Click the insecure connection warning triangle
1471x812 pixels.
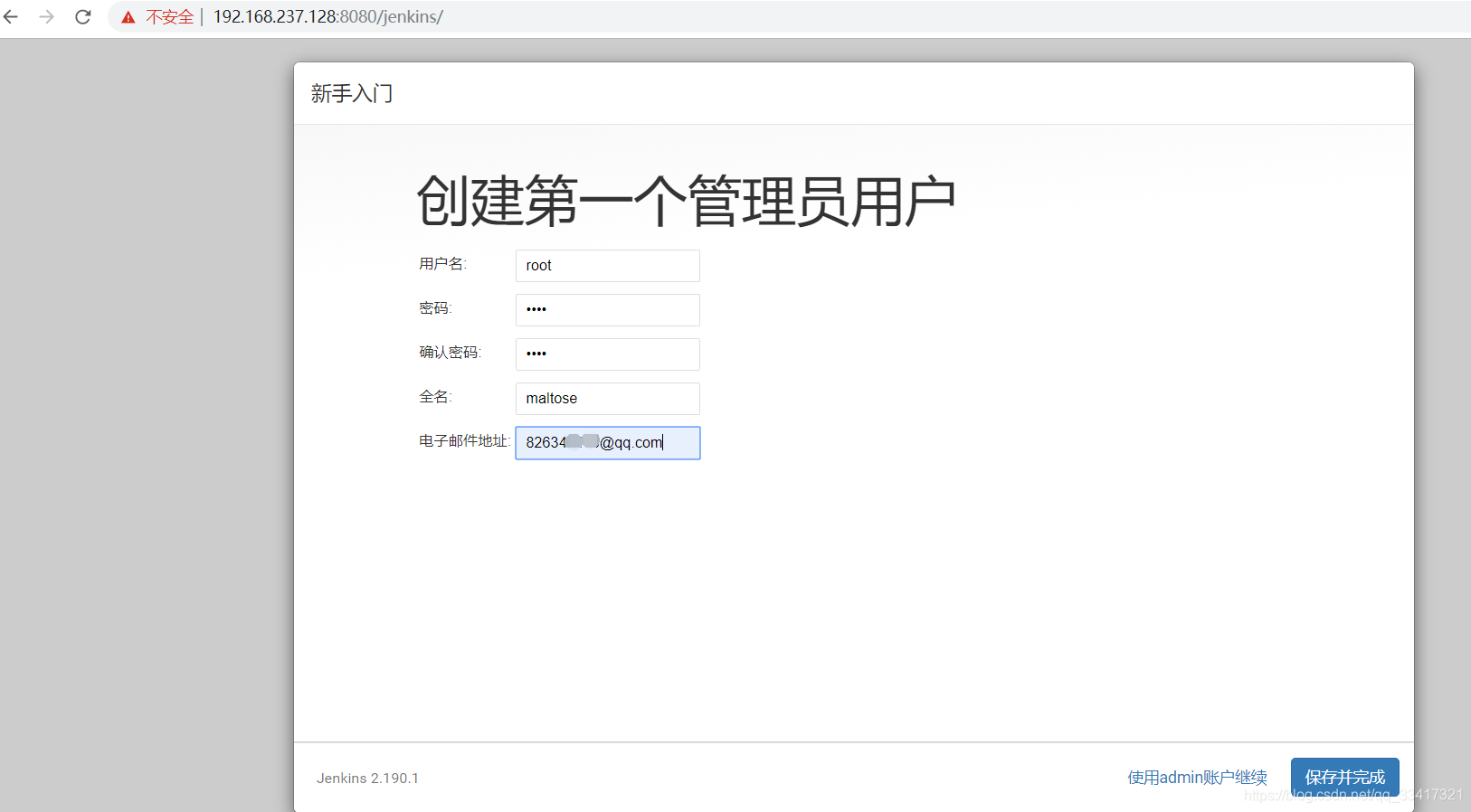128,17
